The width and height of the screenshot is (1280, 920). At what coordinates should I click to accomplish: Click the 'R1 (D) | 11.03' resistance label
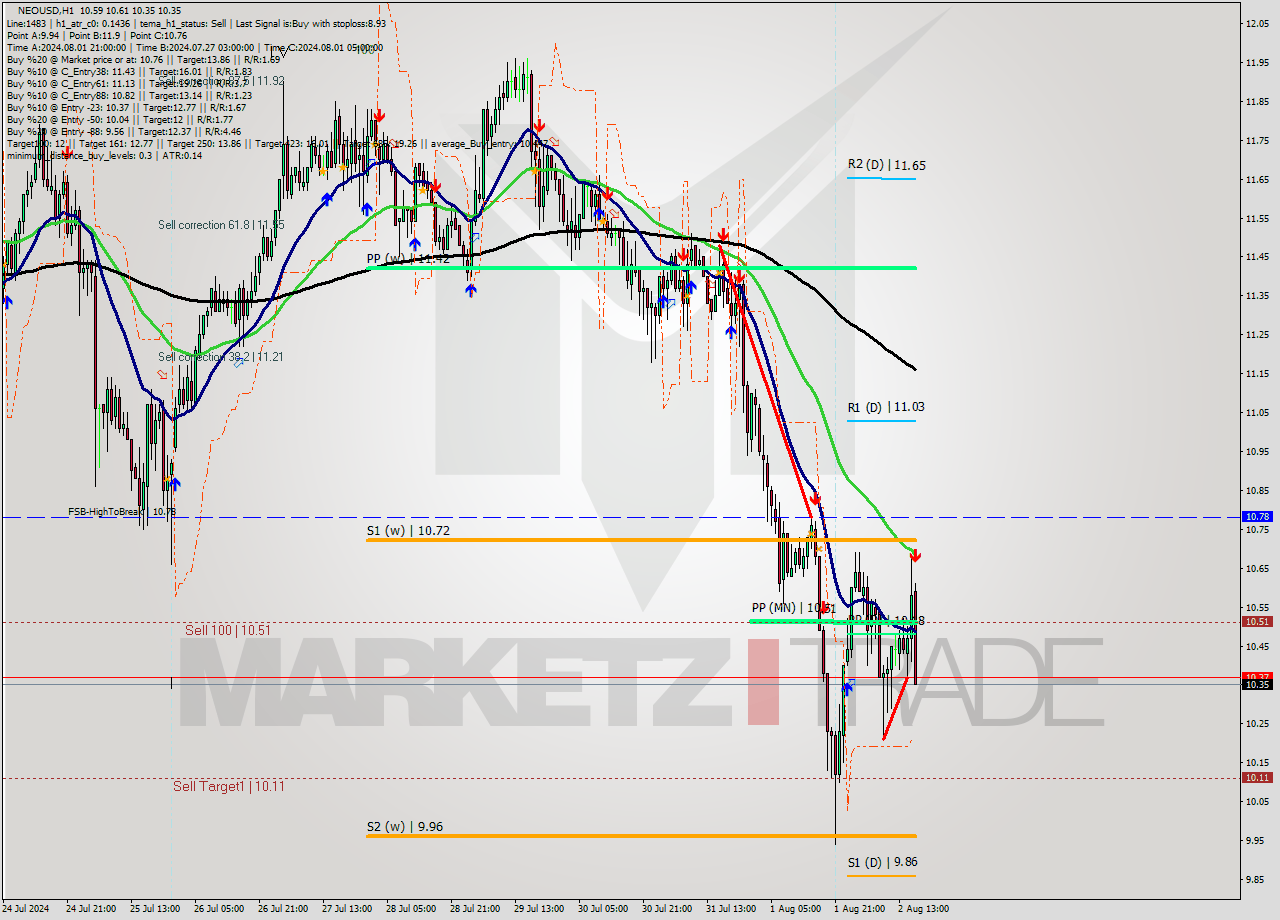click(x=886, y=407)
